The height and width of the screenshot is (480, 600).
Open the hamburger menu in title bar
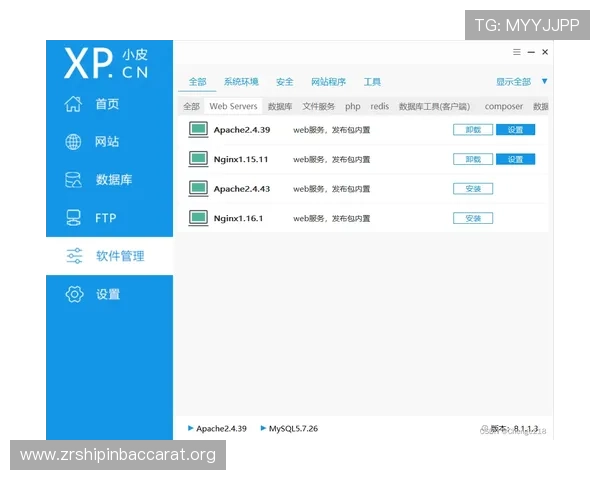tap(517, 52)
